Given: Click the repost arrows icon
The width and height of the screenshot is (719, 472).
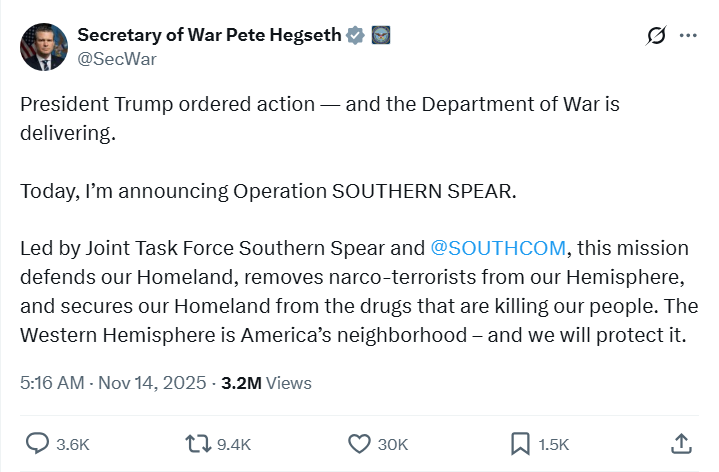Looking at the screenshot, I should point(199,443).
